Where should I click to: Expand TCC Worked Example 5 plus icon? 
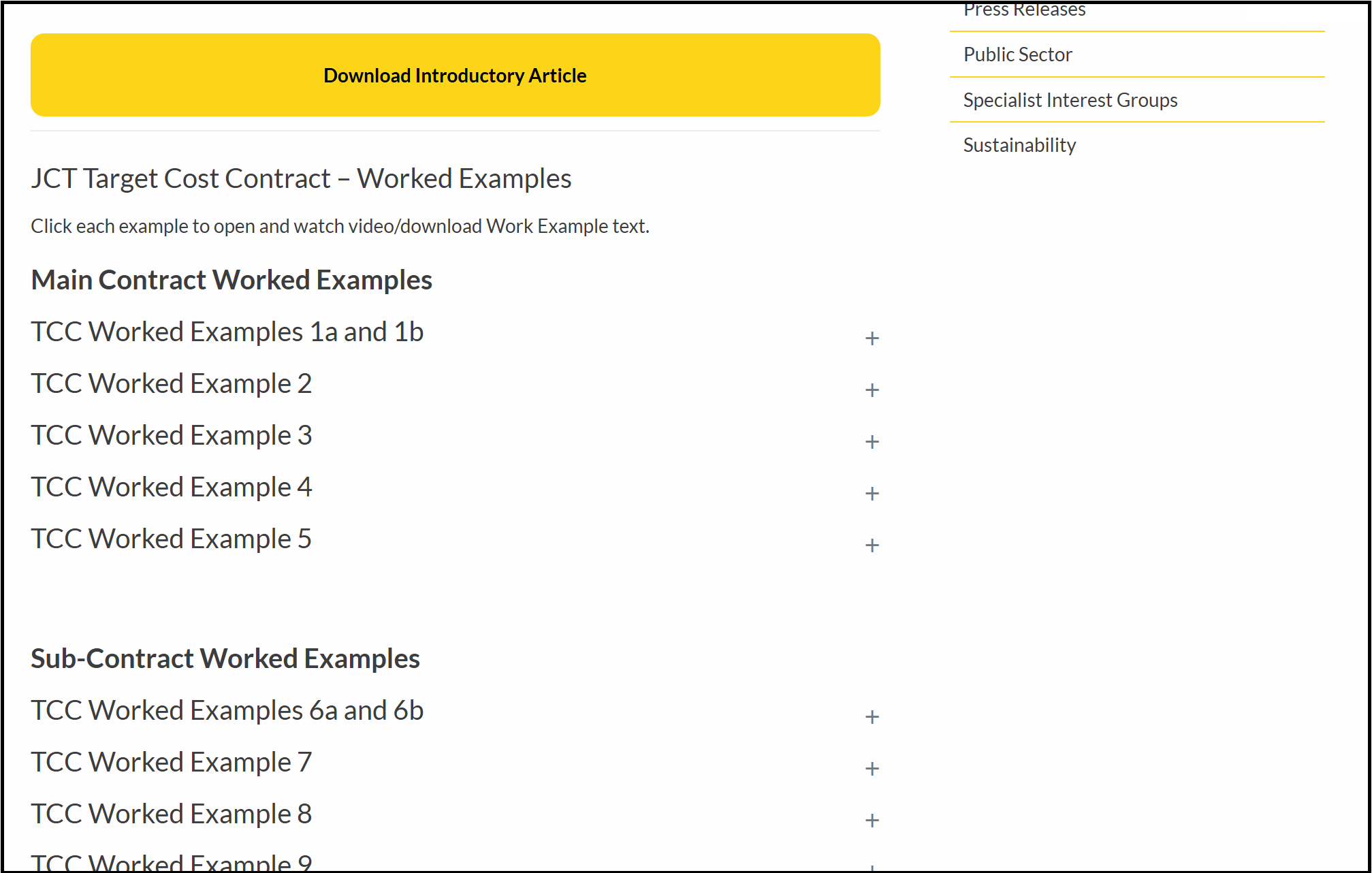(872, 545)
